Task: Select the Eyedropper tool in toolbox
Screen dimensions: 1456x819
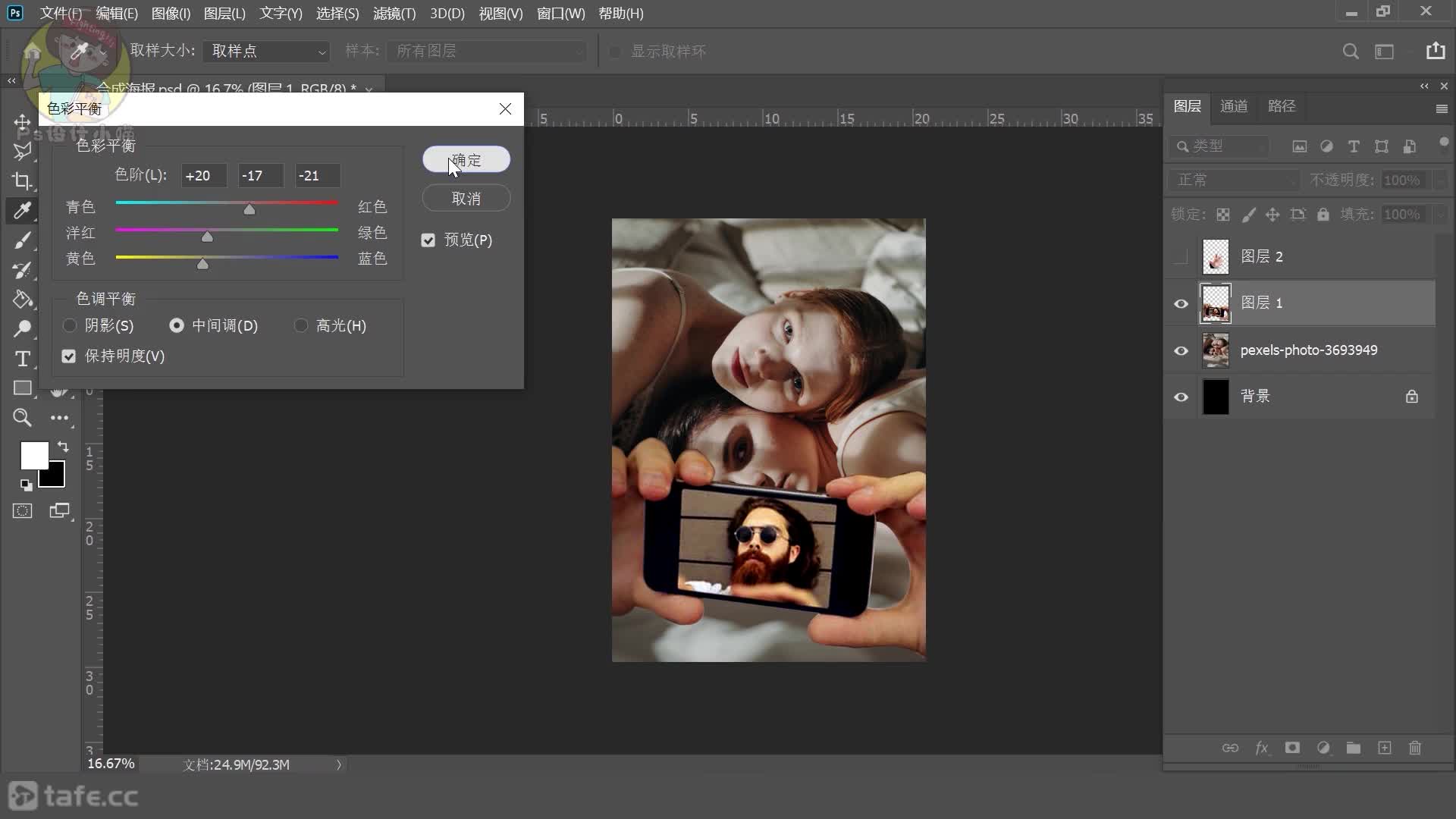Action: click(x=22, y=210)
